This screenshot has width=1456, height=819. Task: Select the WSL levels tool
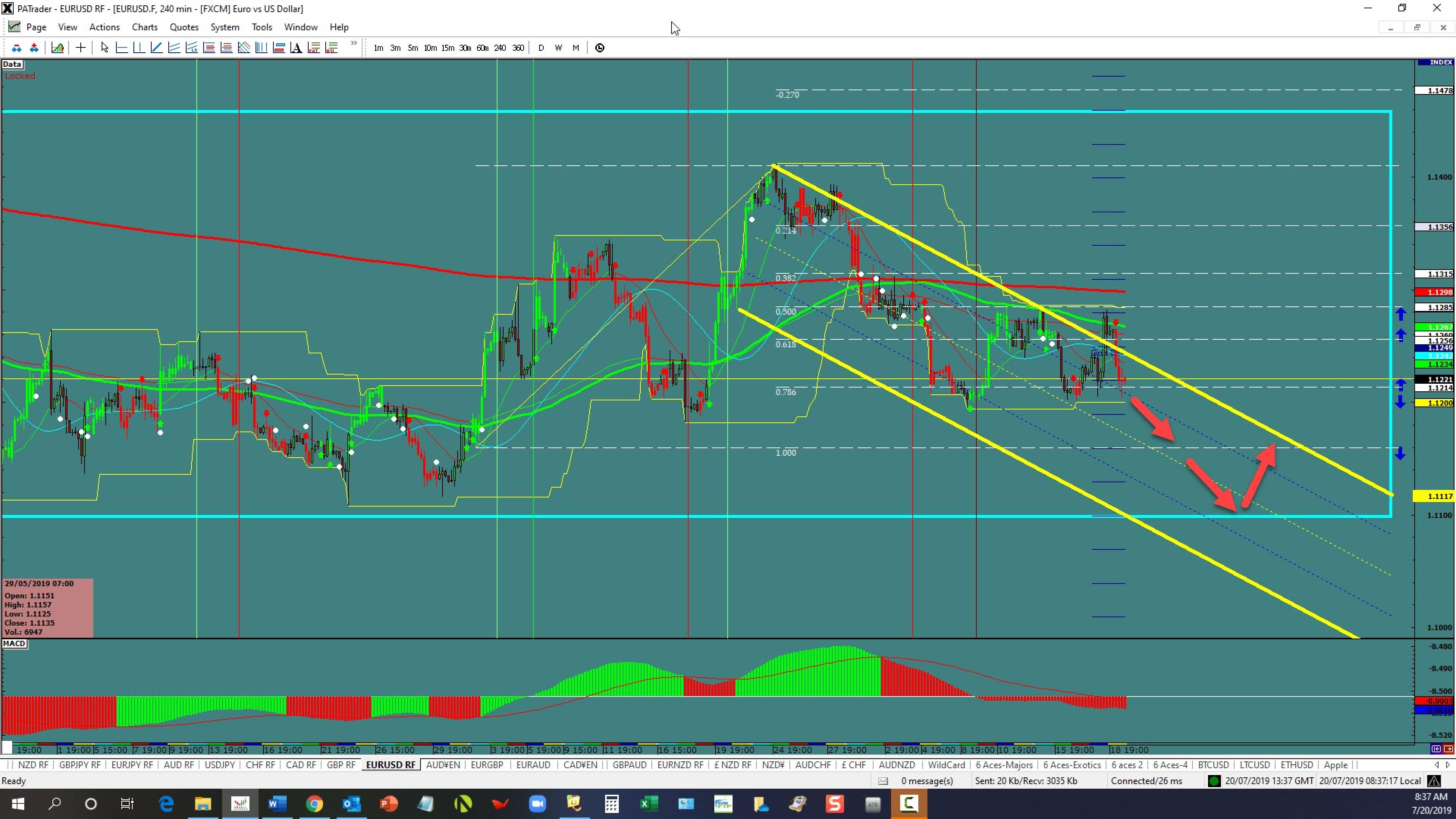tap(332, 48)
